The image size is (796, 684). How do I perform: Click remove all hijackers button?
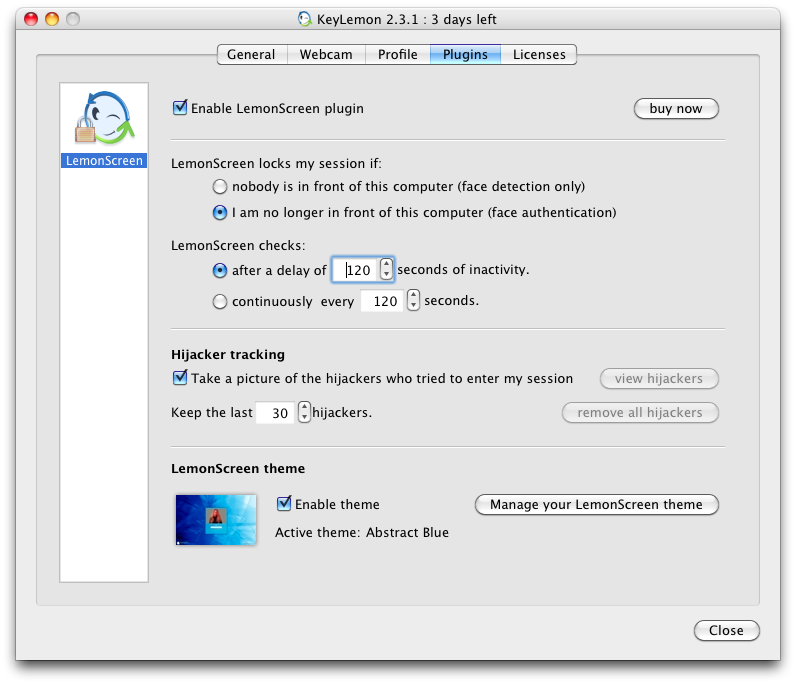point(640,413)
